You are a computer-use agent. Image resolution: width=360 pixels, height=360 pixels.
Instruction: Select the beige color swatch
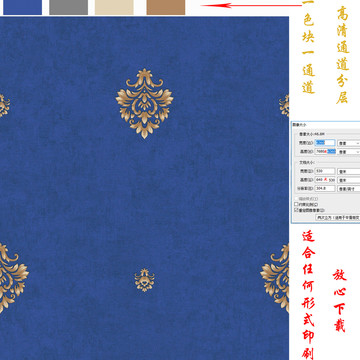pyautogui.click(x=114, y=7)
